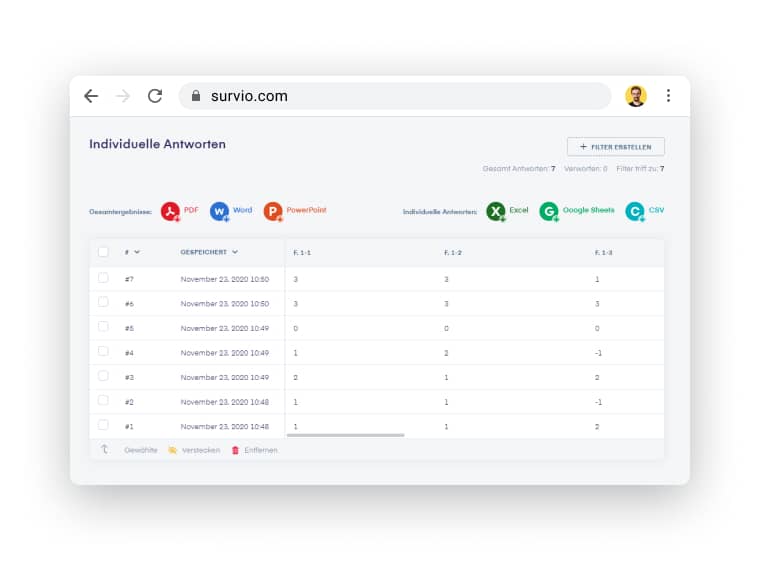This screenshot has width=760, height=570.
Task: Reload the survio.com page
Action: (x=155, y=96)
